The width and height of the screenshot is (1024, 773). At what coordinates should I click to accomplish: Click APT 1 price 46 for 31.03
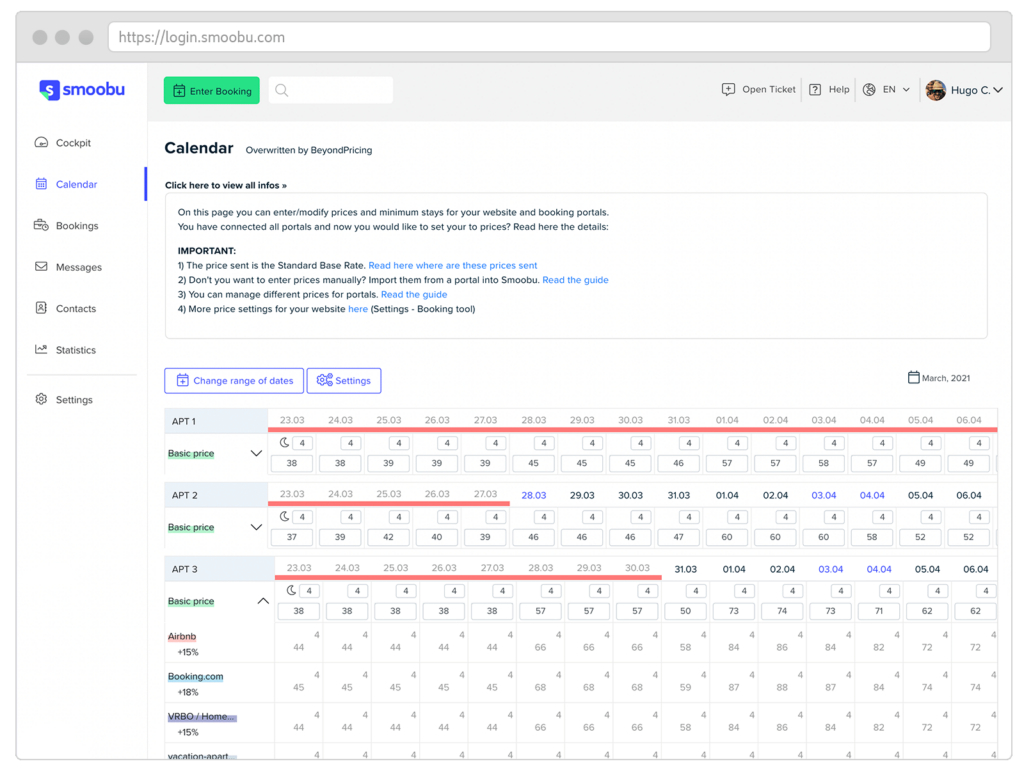pos(679,463)
